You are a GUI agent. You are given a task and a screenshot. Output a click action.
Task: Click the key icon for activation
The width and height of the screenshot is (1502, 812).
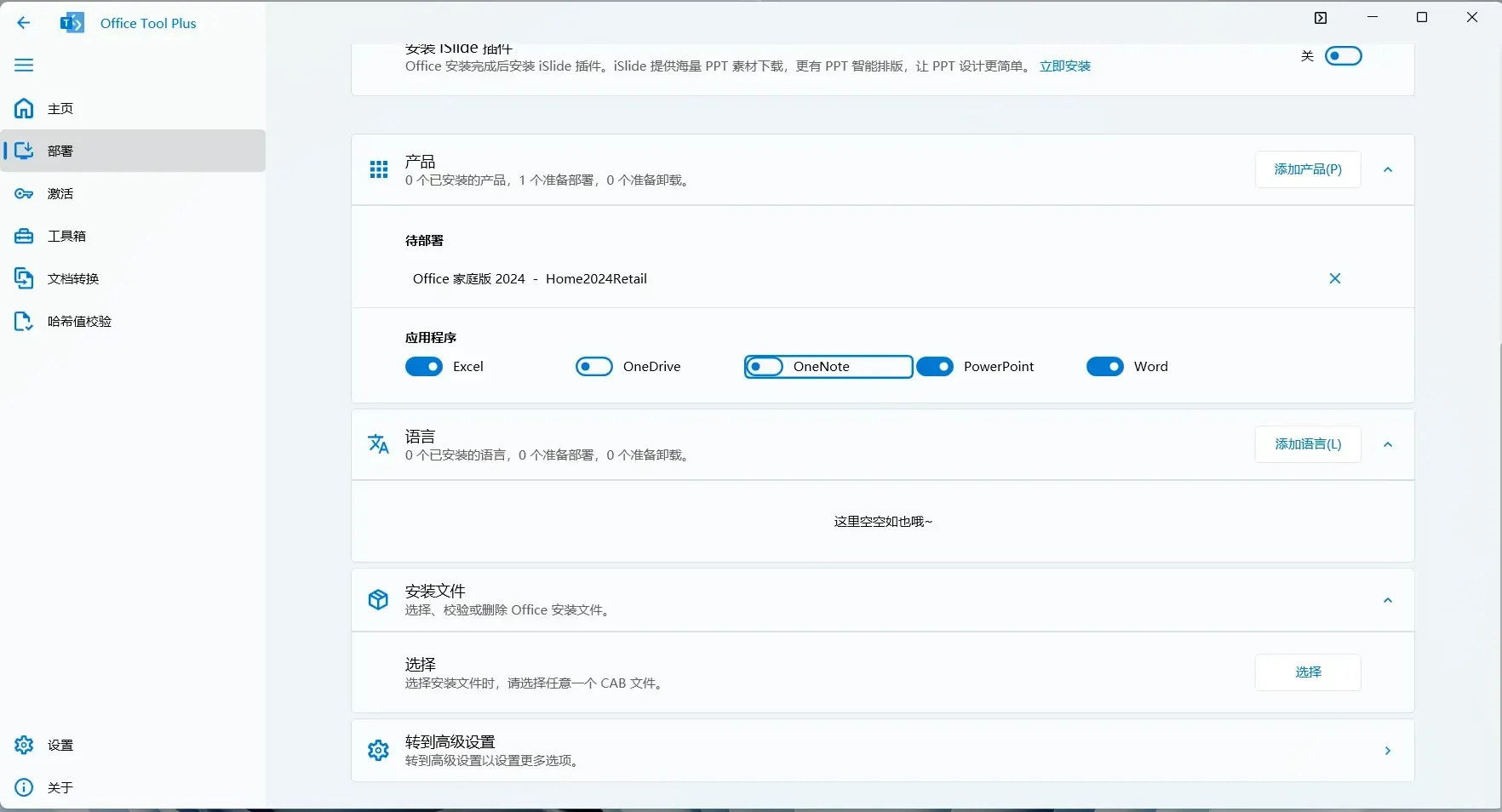24,193
